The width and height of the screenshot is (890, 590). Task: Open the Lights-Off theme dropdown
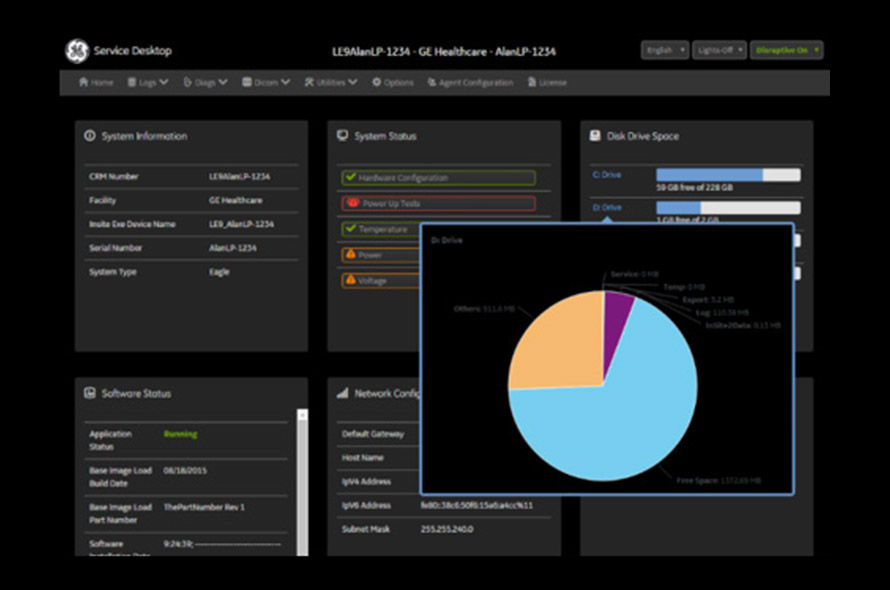coord(719,50)
